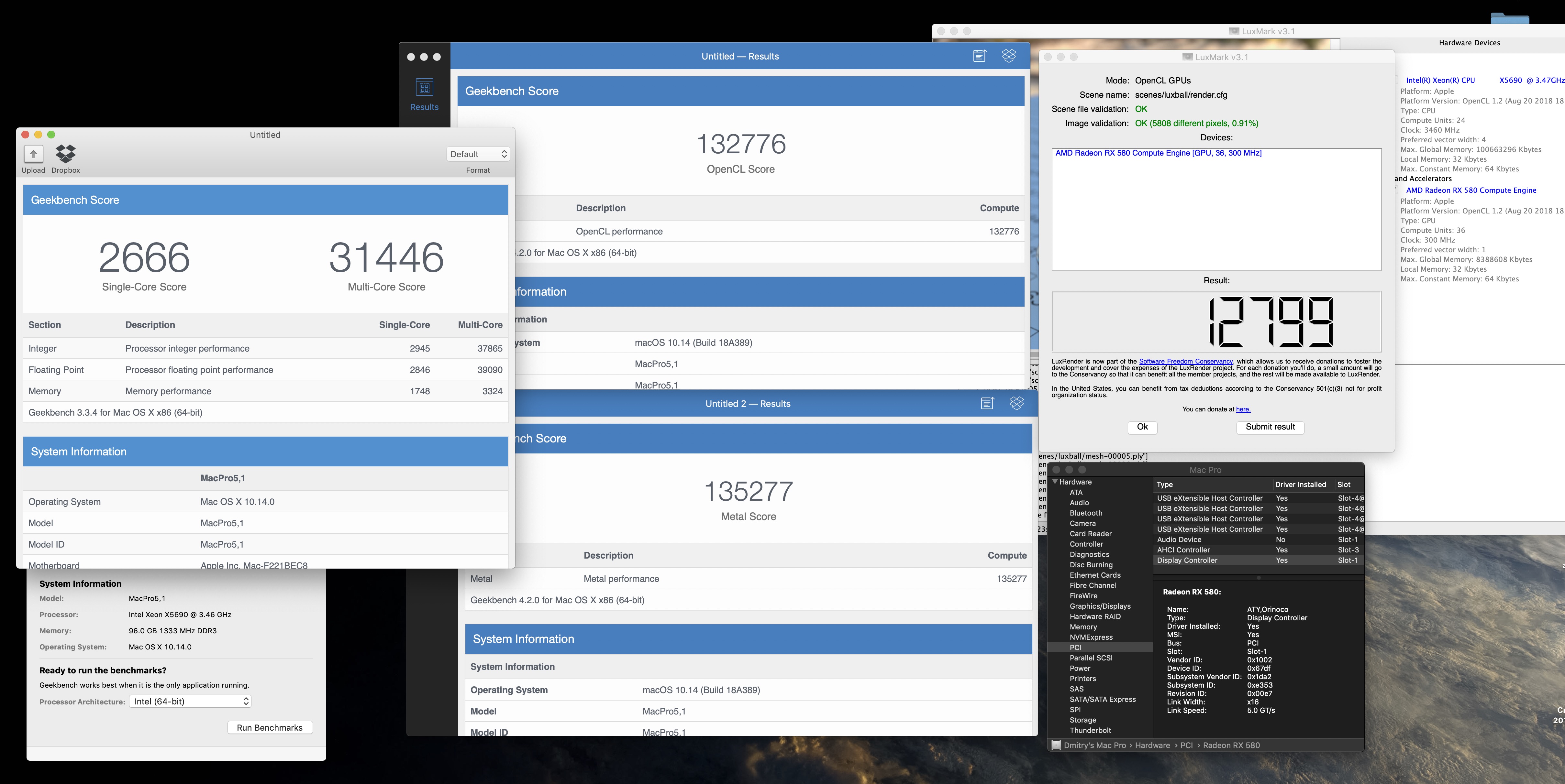Click the 31446 Multi-Core Score value
This screenshot has height=784, width=1565.
click(386, 257)
